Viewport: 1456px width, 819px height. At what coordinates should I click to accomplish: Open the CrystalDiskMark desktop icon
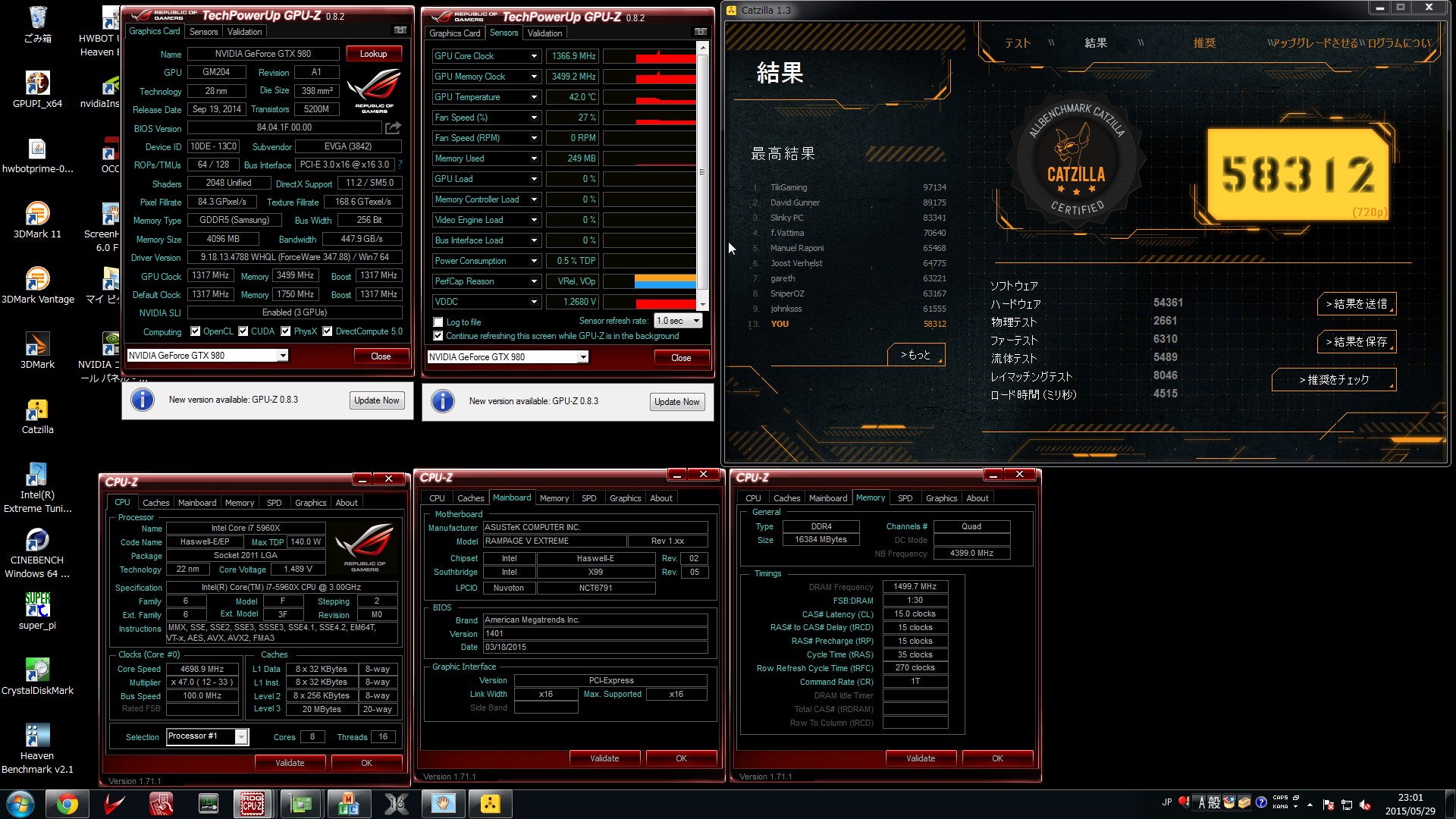pos(37,677)
